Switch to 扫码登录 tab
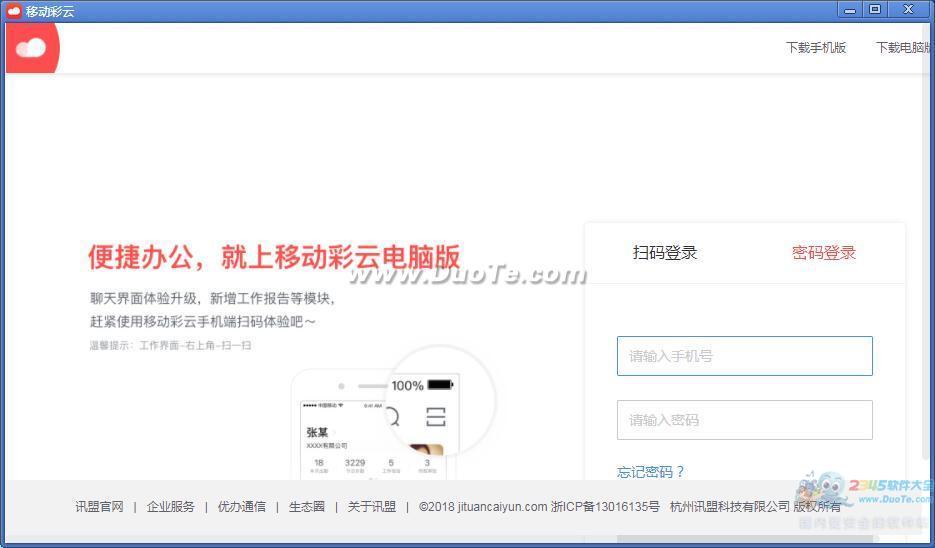935x548 pixels. tap(665, 253)
